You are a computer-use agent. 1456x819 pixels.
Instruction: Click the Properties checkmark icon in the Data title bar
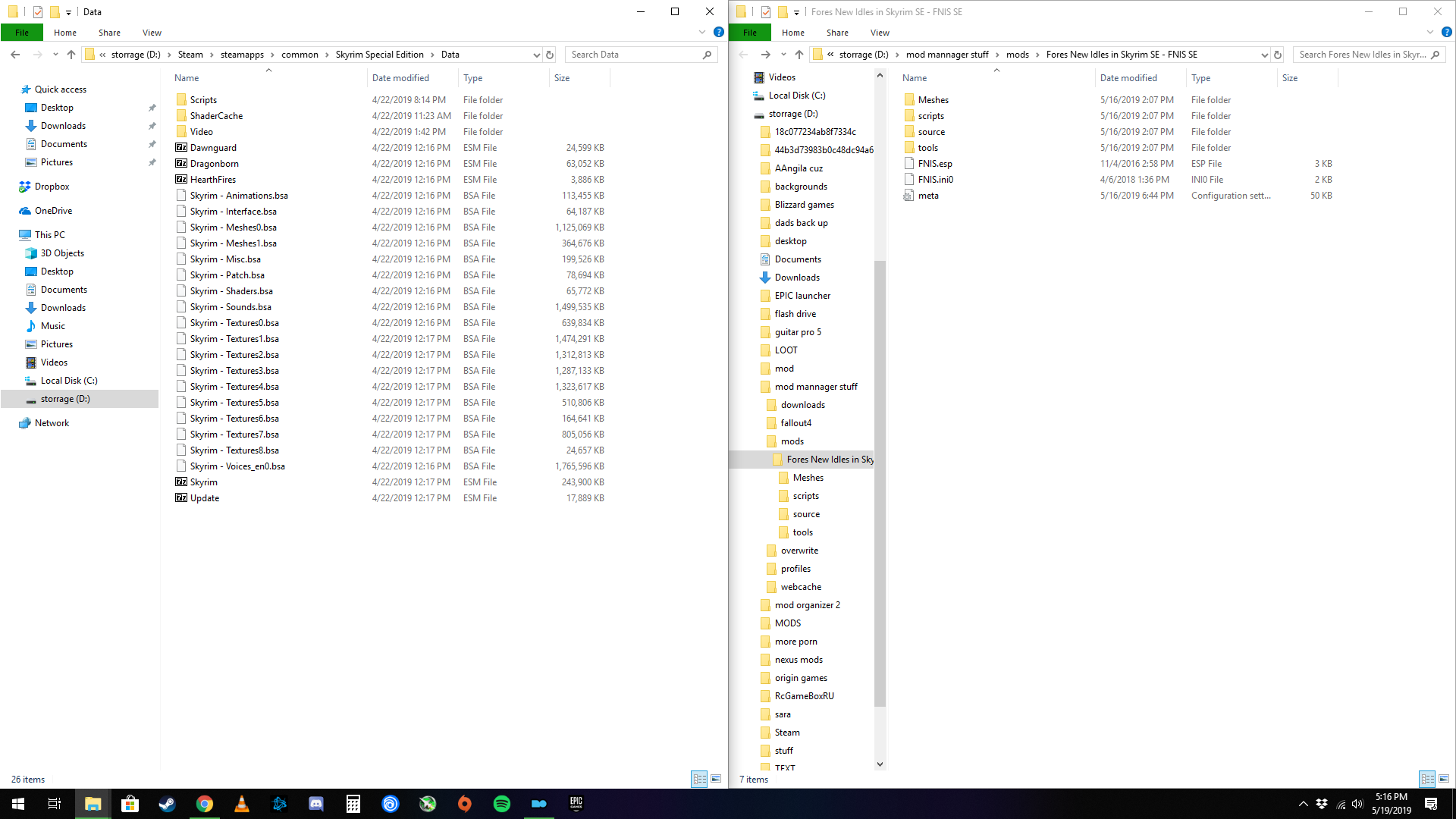(37, 12)
